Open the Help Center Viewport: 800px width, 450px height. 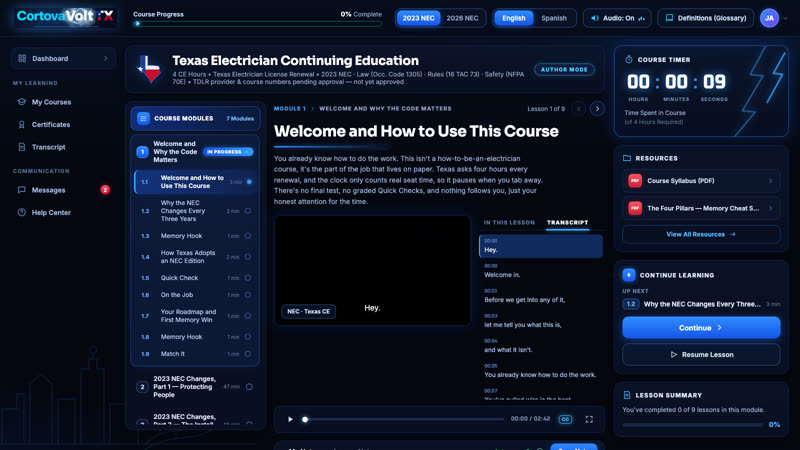tap(51, 212)
